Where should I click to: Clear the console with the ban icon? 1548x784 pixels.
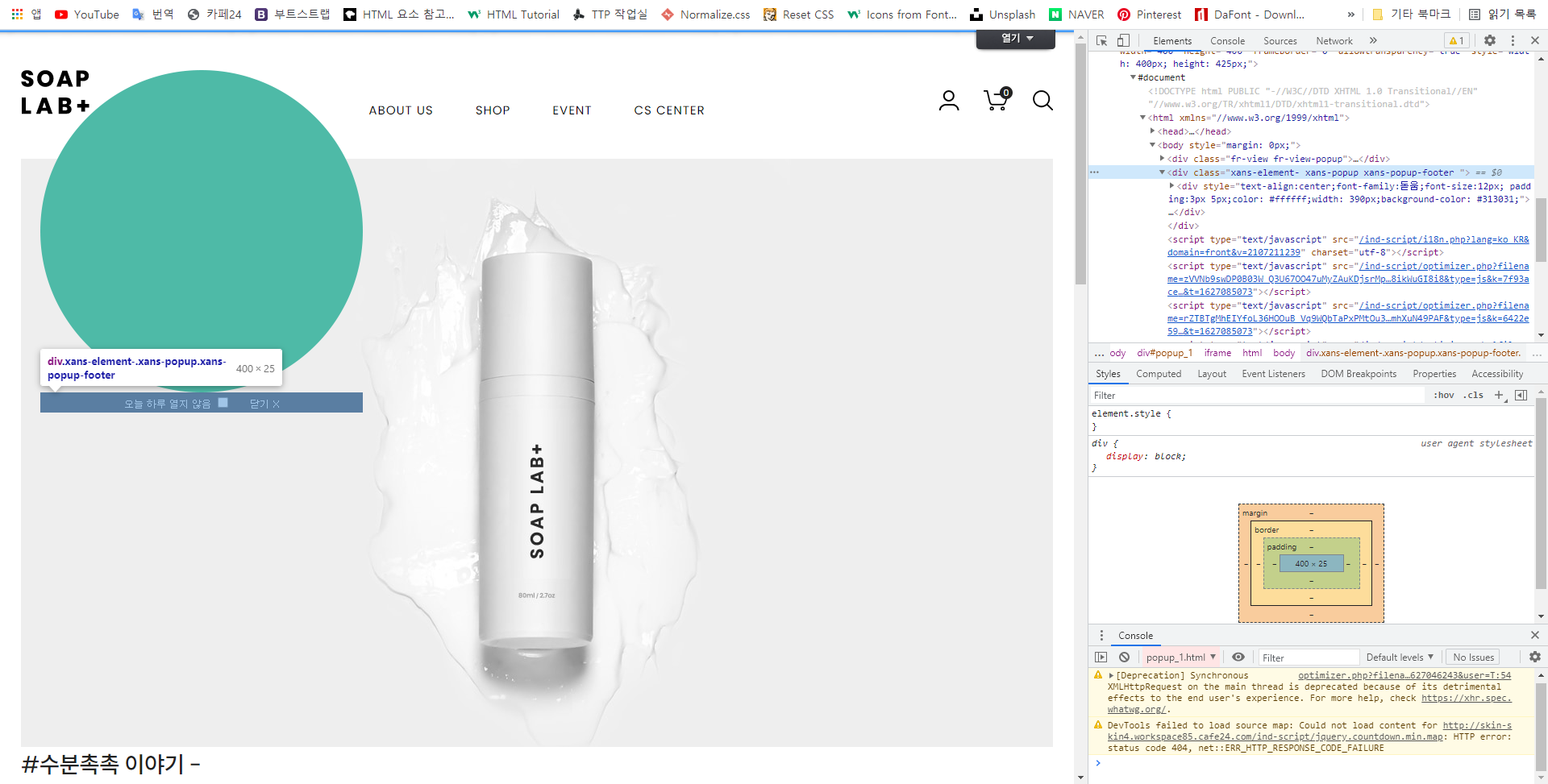pos(1124,657)
